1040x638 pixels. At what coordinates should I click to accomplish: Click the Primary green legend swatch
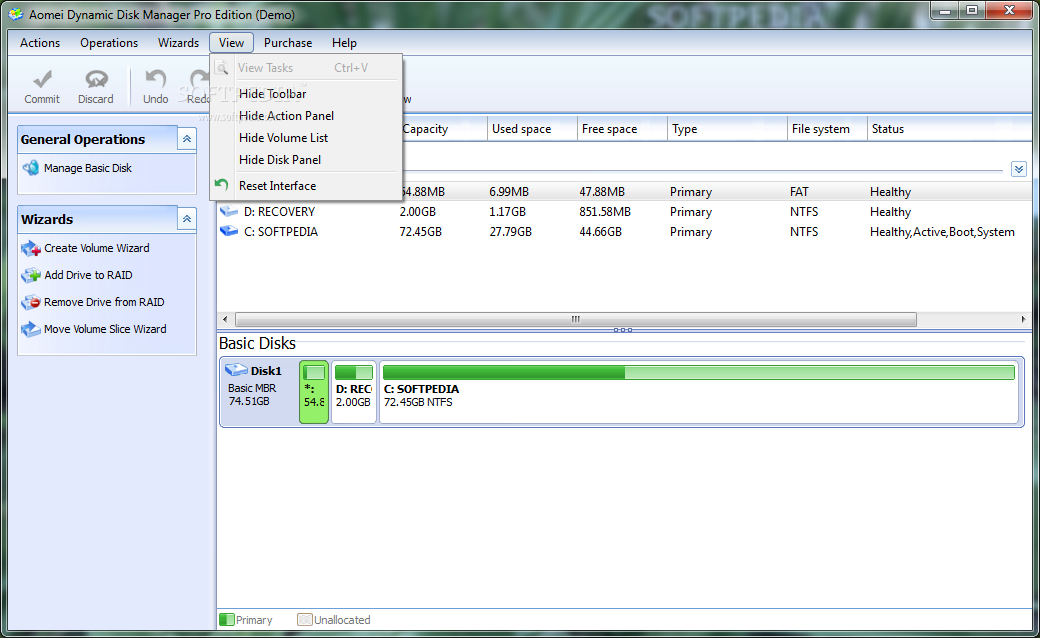point(227,619)
